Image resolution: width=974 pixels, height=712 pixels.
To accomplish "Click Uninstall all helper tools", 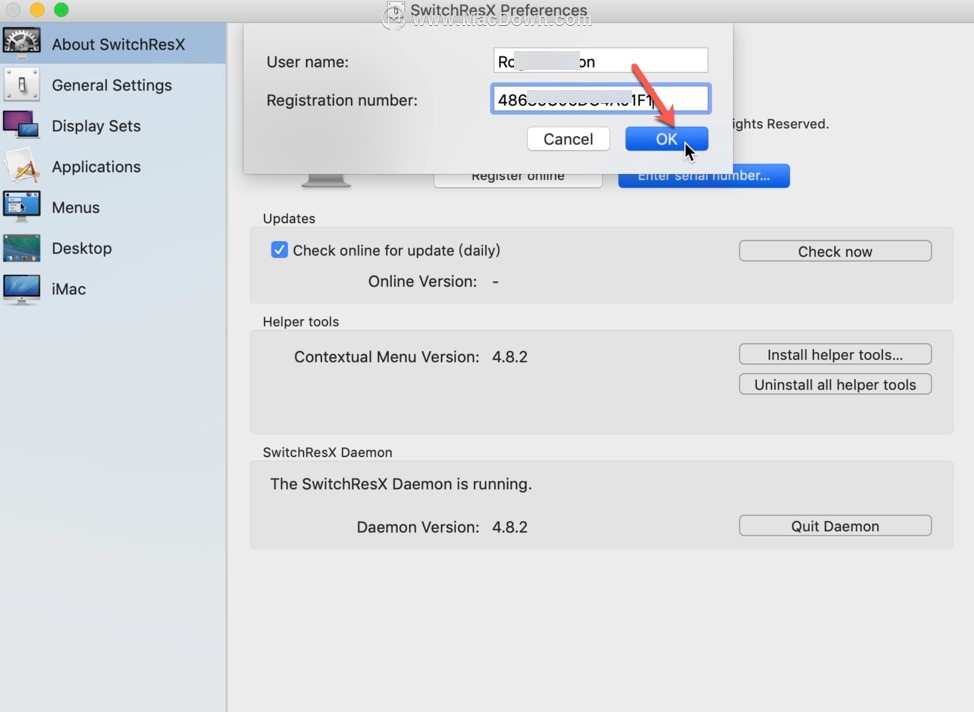I will pyautogui.click(x=835, y=384).
